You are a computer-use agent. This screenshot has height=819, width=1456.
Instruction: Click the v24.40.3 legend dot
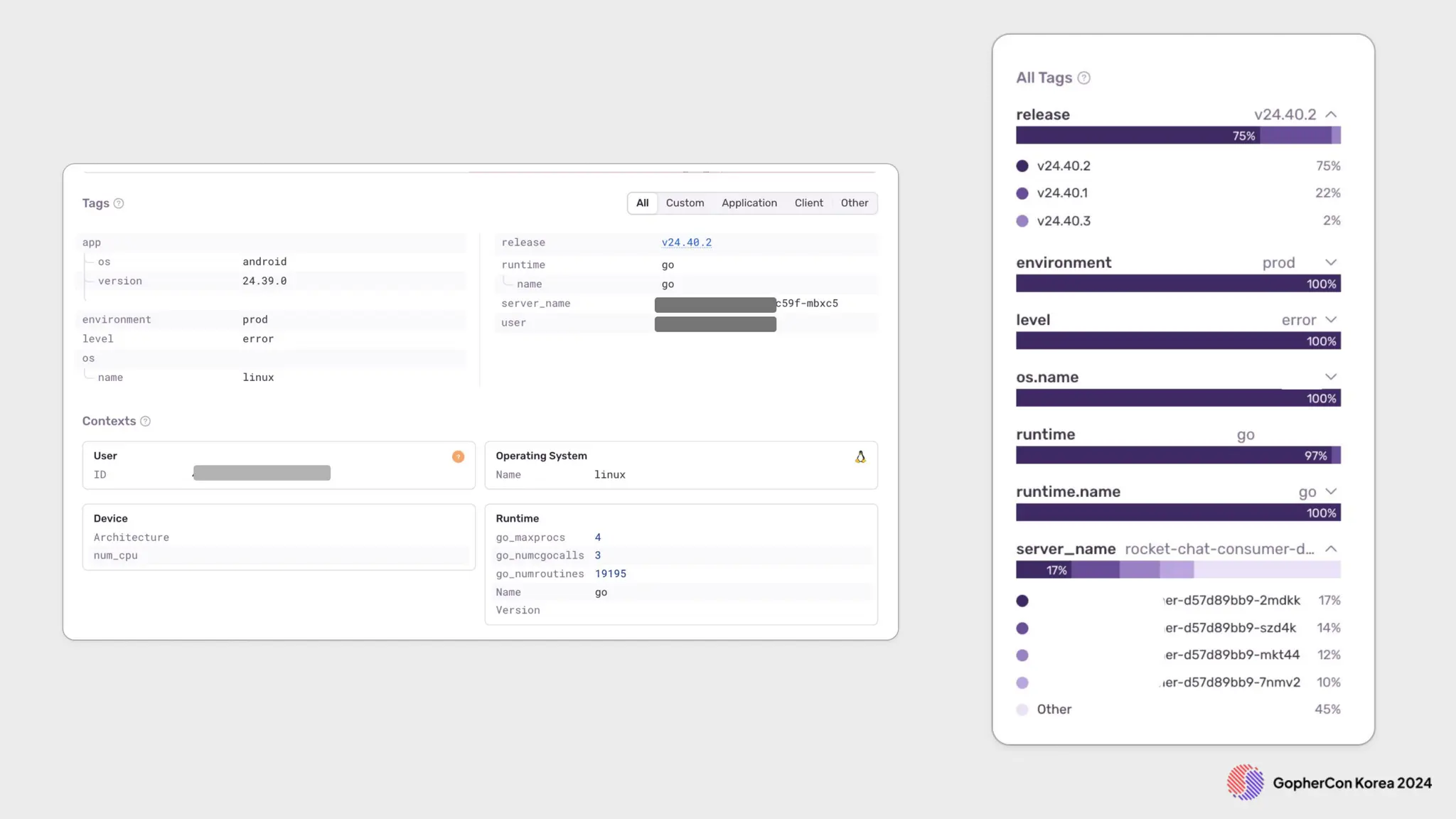pyautogui.click(x=1022, y=221)
